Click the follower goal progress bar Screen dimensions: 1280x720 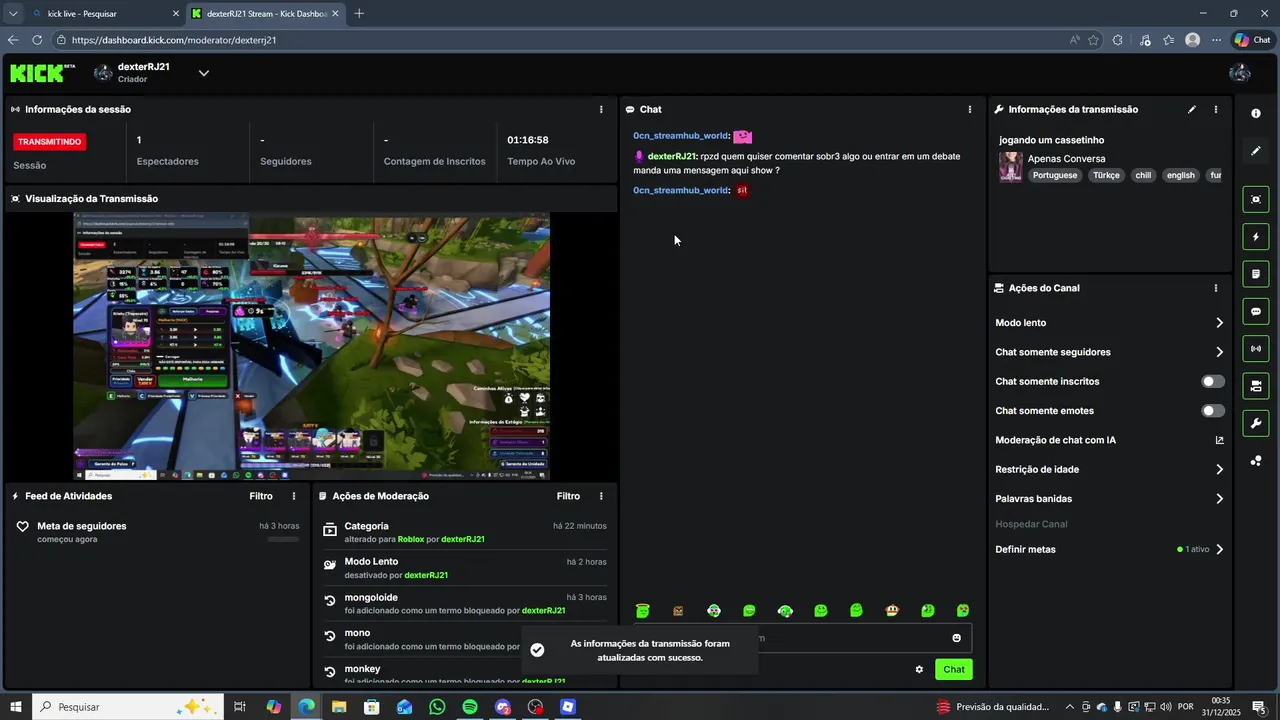tap(283, 539)
